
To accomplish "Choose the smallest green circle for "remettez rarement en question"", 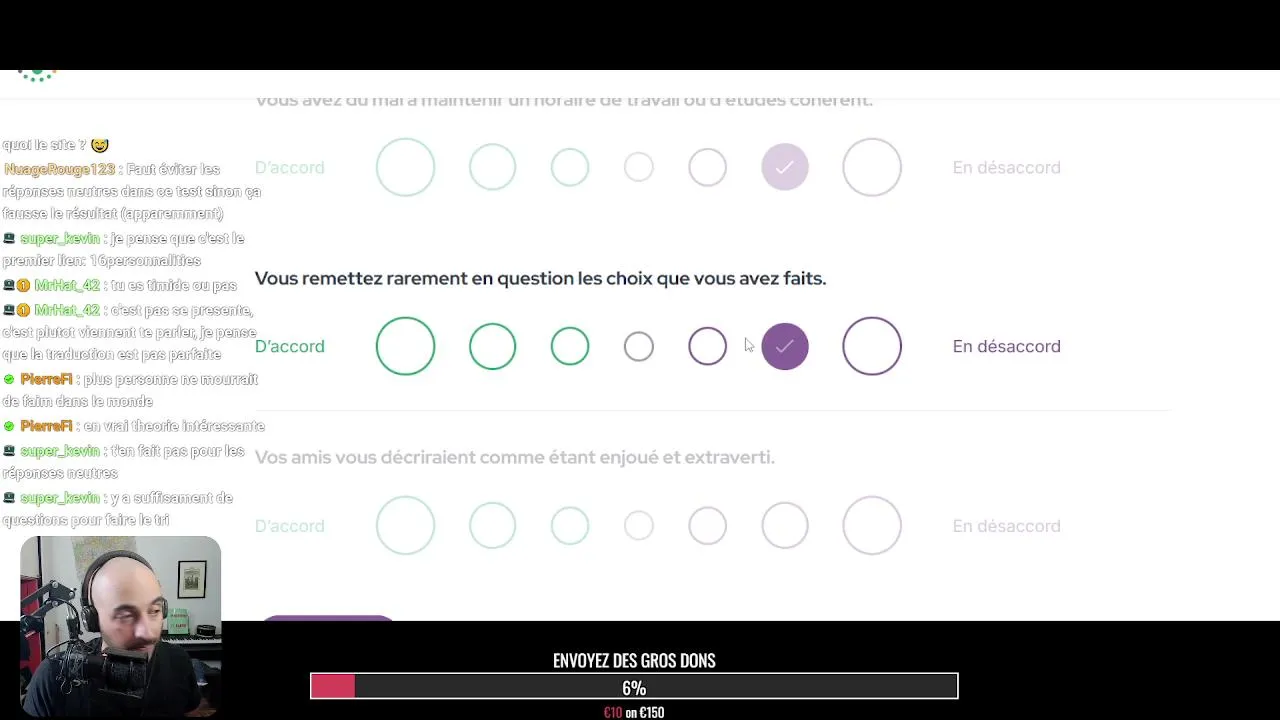I will tap(570, 346).
